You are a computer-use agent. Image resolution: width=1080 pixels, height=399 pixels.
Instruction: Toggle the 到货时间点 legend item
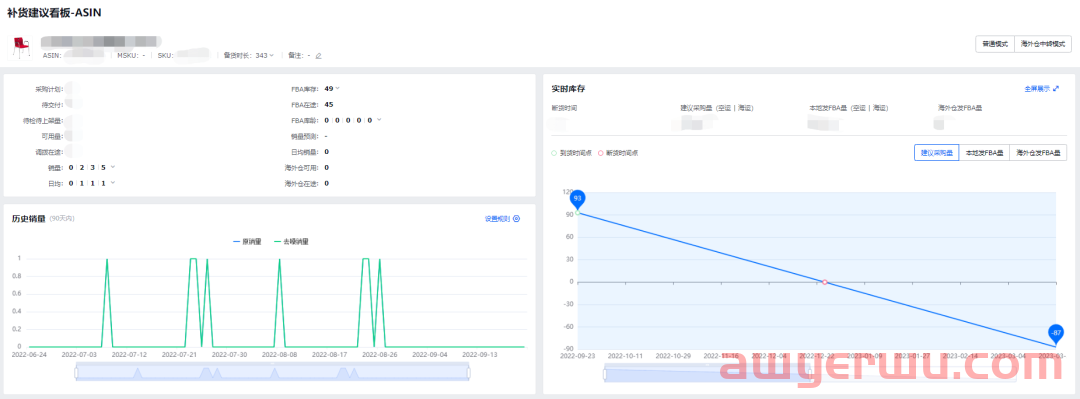[x=571, y=153]
